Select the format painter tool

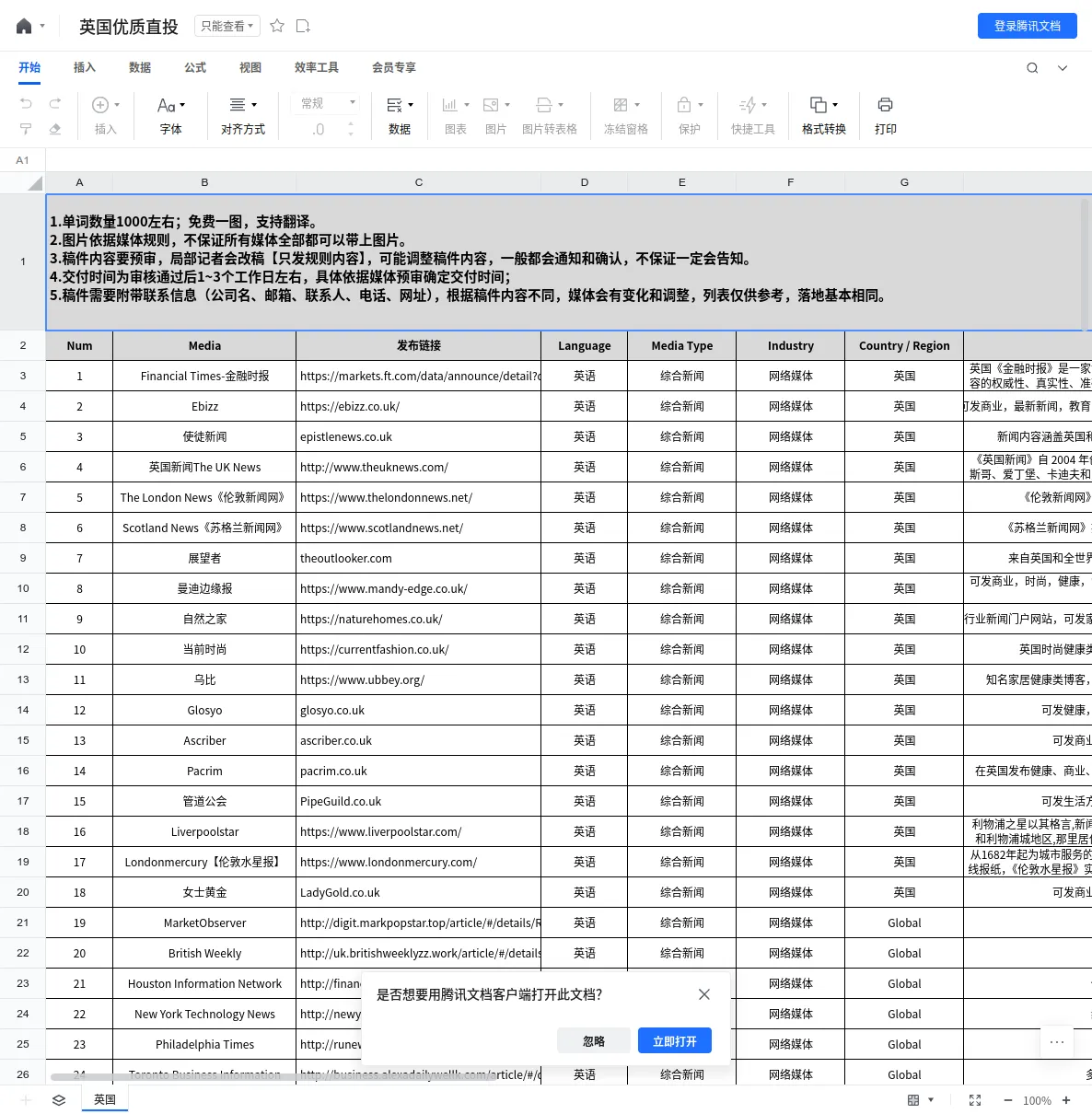tap(26, 129)
